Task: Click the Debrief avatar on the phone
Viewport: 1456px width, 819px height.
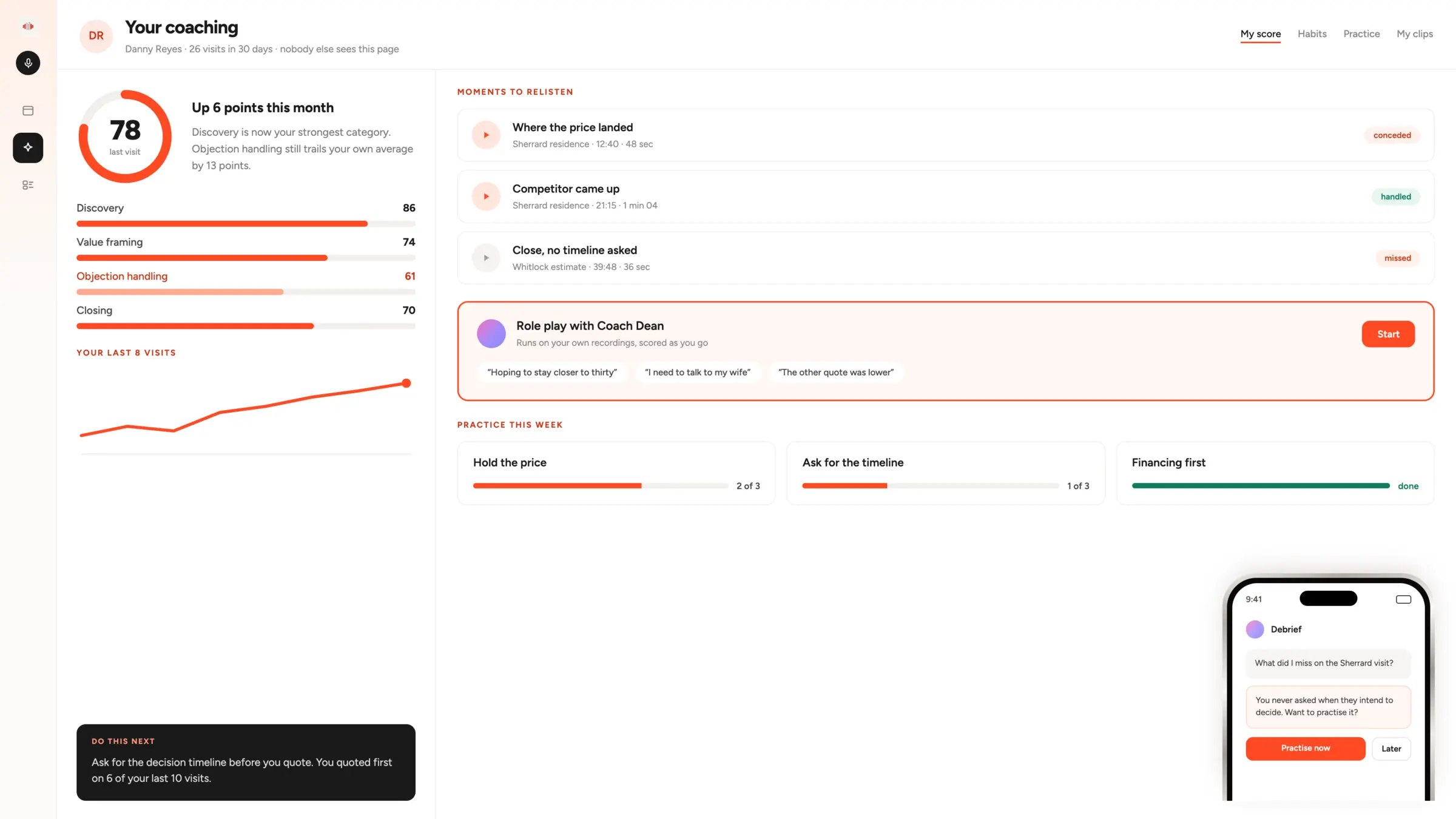Action: 1255,629
